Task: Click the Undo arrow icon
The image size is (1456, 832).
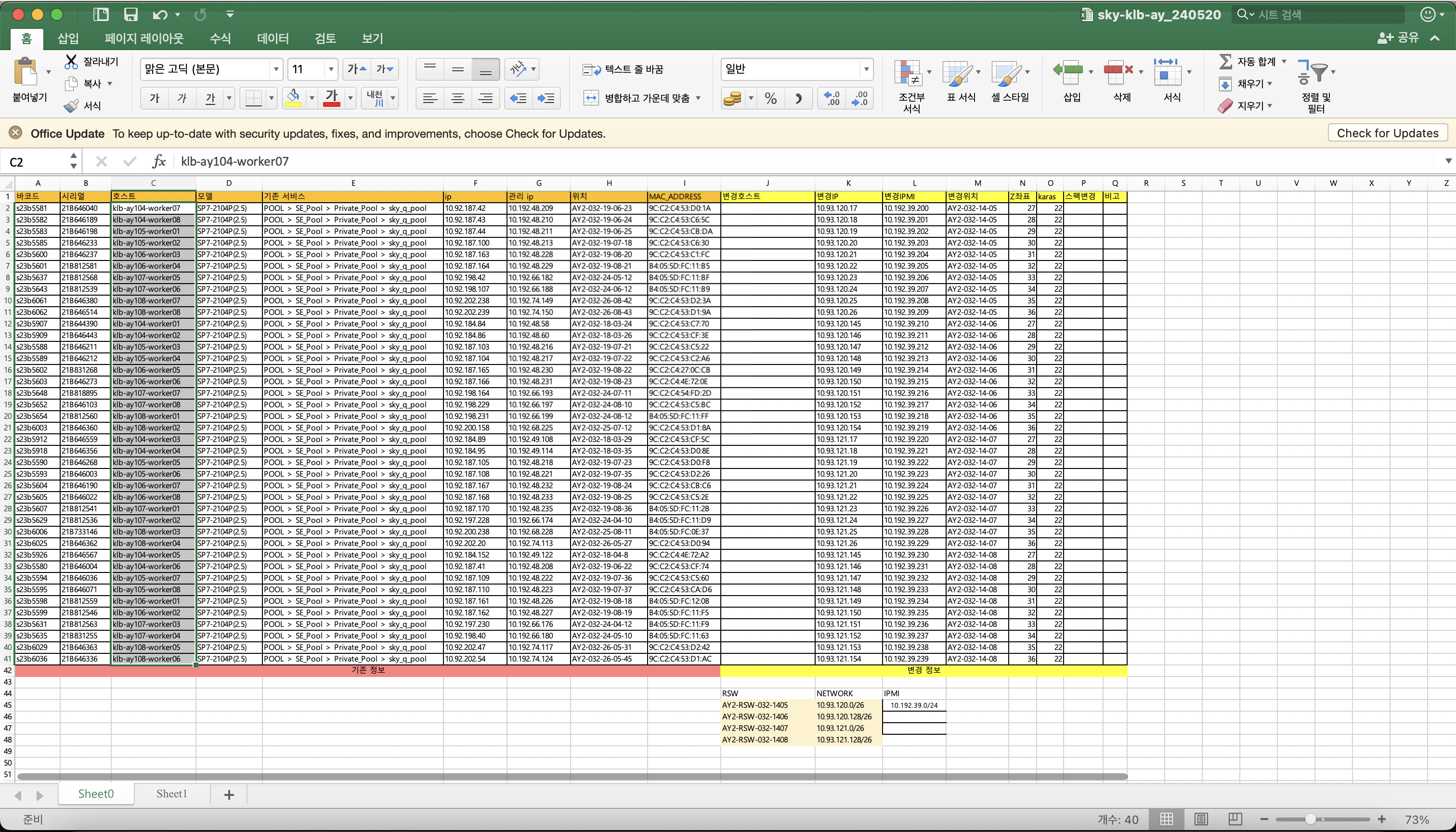Action: click(160, 14)
